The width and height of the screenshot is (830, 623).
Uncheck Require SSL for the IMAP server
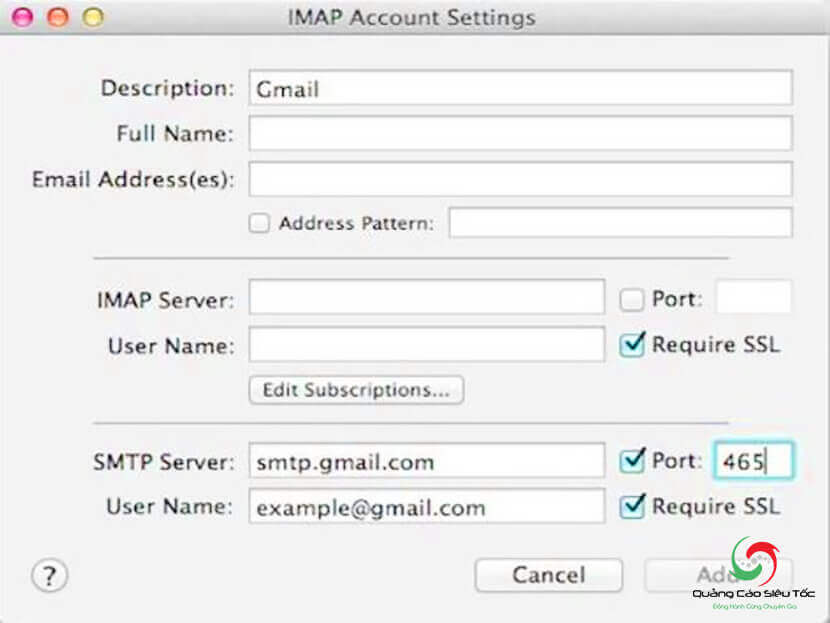click(x=632, y=345)
